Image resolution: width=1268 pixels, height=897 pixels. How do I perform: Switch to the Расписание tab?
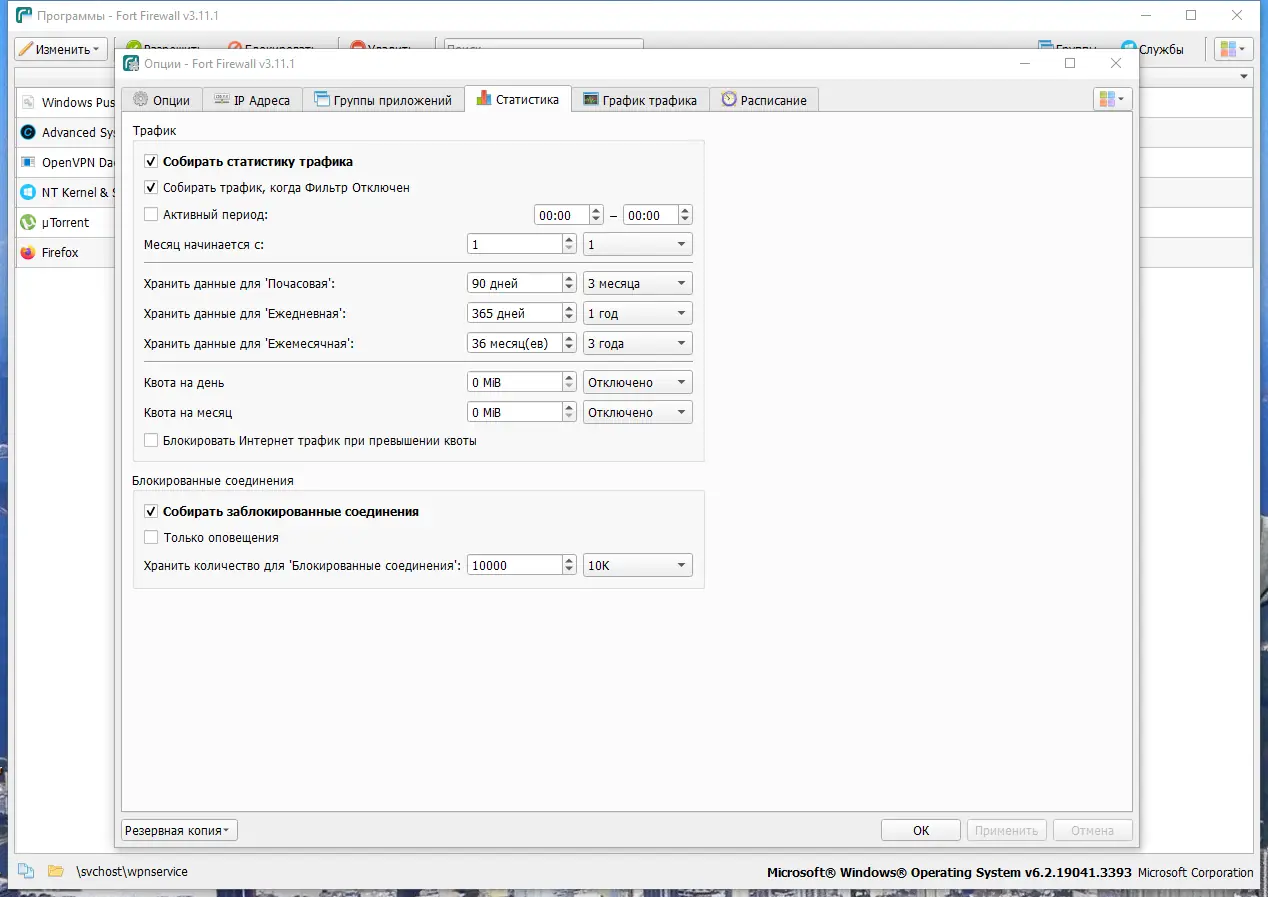pos(764,100)
